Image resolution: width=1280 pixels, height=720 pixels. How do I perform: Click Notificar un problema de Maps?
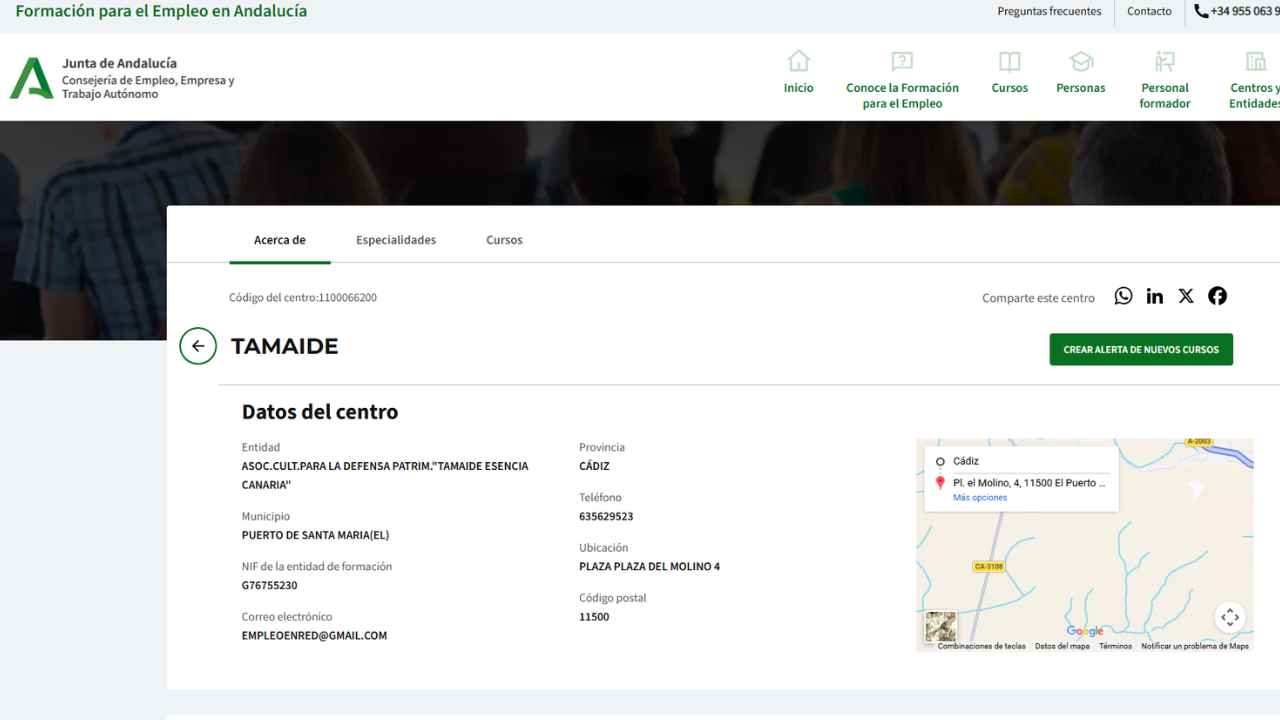click(x=1195, y=646)
